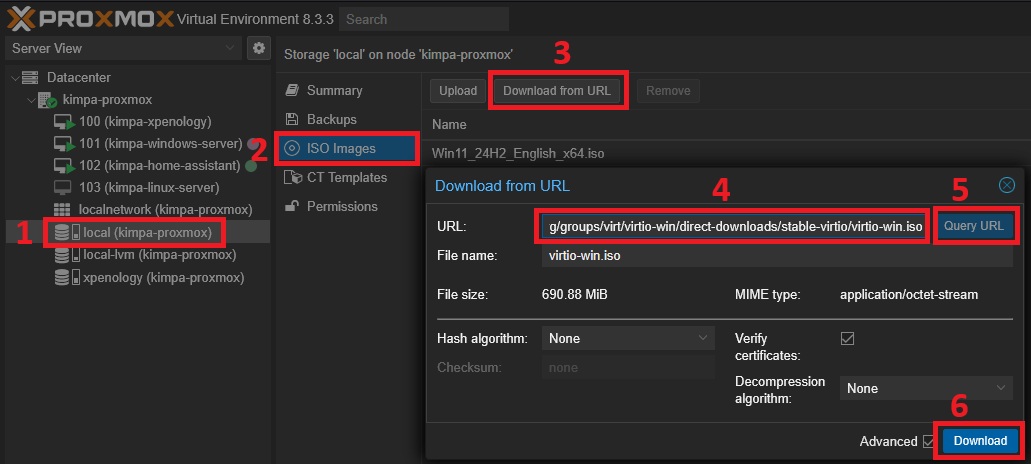Click the Datacenter server icon
Viewport: 1031px width, 464px height.
[30, 78]
